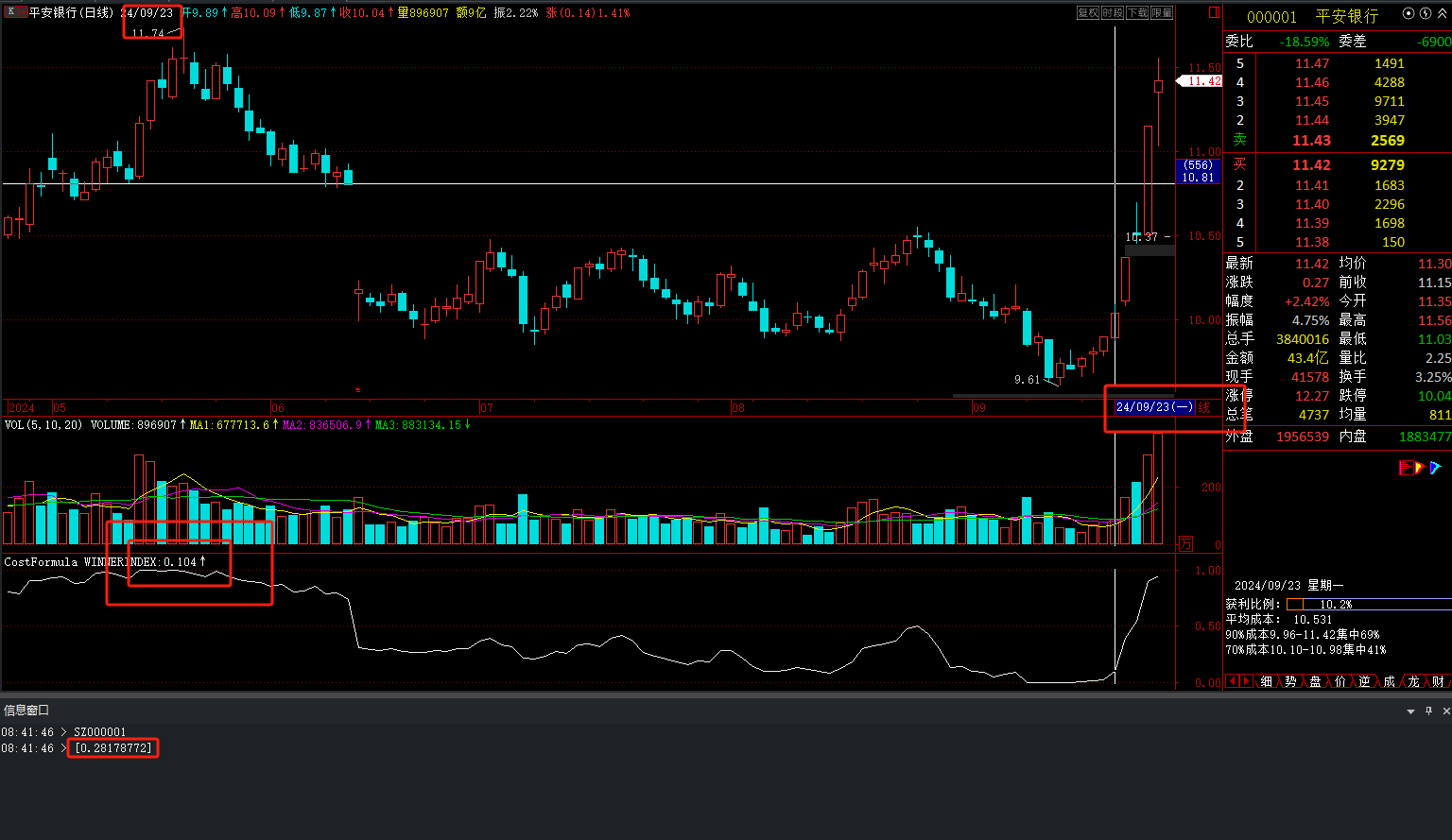
Task: Click the [0.28178772] output in 信息窗口
Action: pyautogui.click(x=112, y=748)
